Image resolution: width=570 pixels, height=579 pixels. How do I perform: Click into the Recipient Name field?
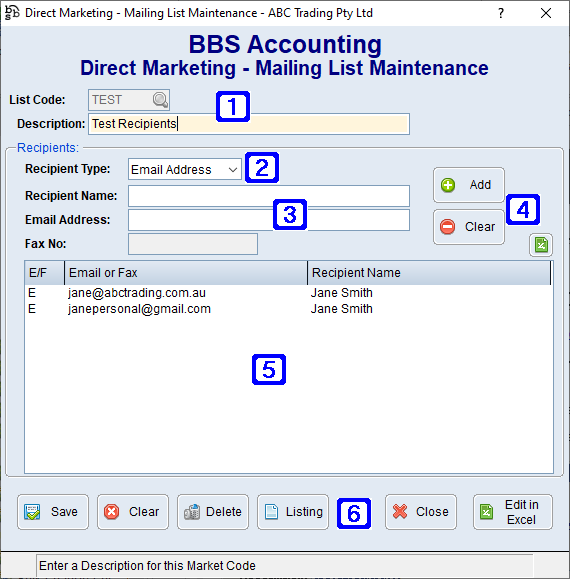tap(269, 196)
